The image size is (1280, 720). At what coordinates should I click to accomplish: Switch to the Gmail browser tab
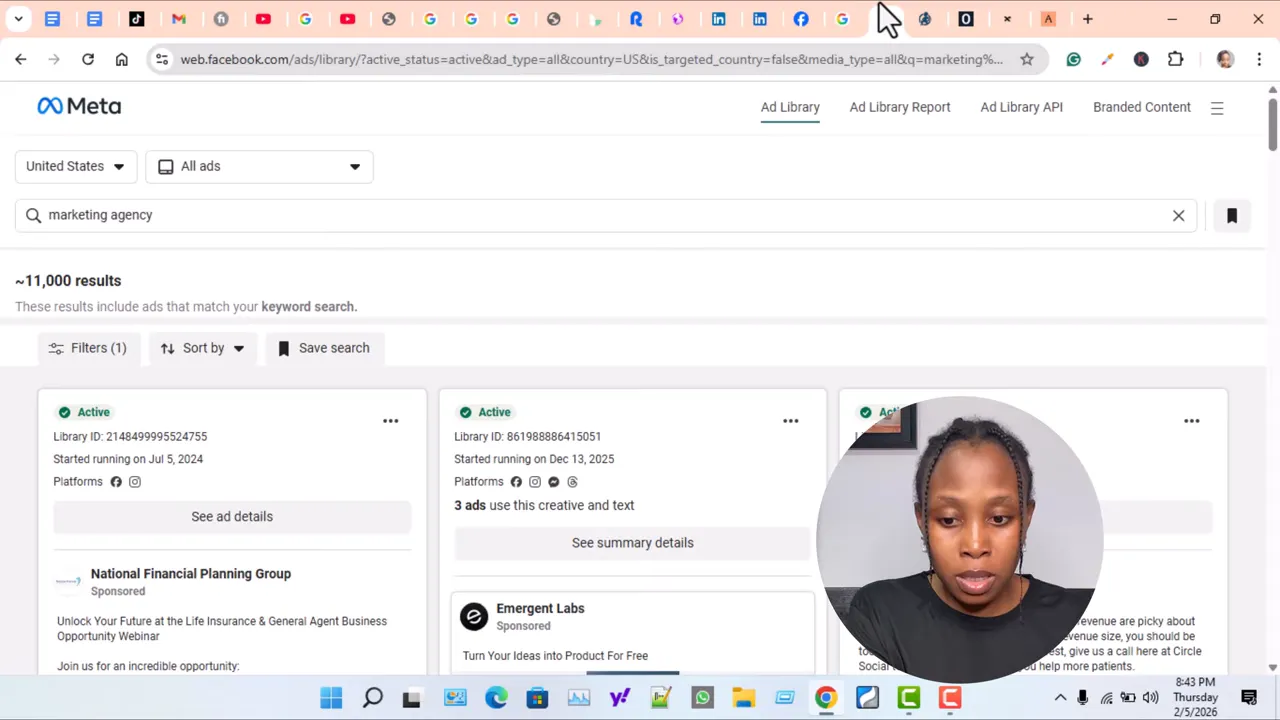(x=179, y=19)
